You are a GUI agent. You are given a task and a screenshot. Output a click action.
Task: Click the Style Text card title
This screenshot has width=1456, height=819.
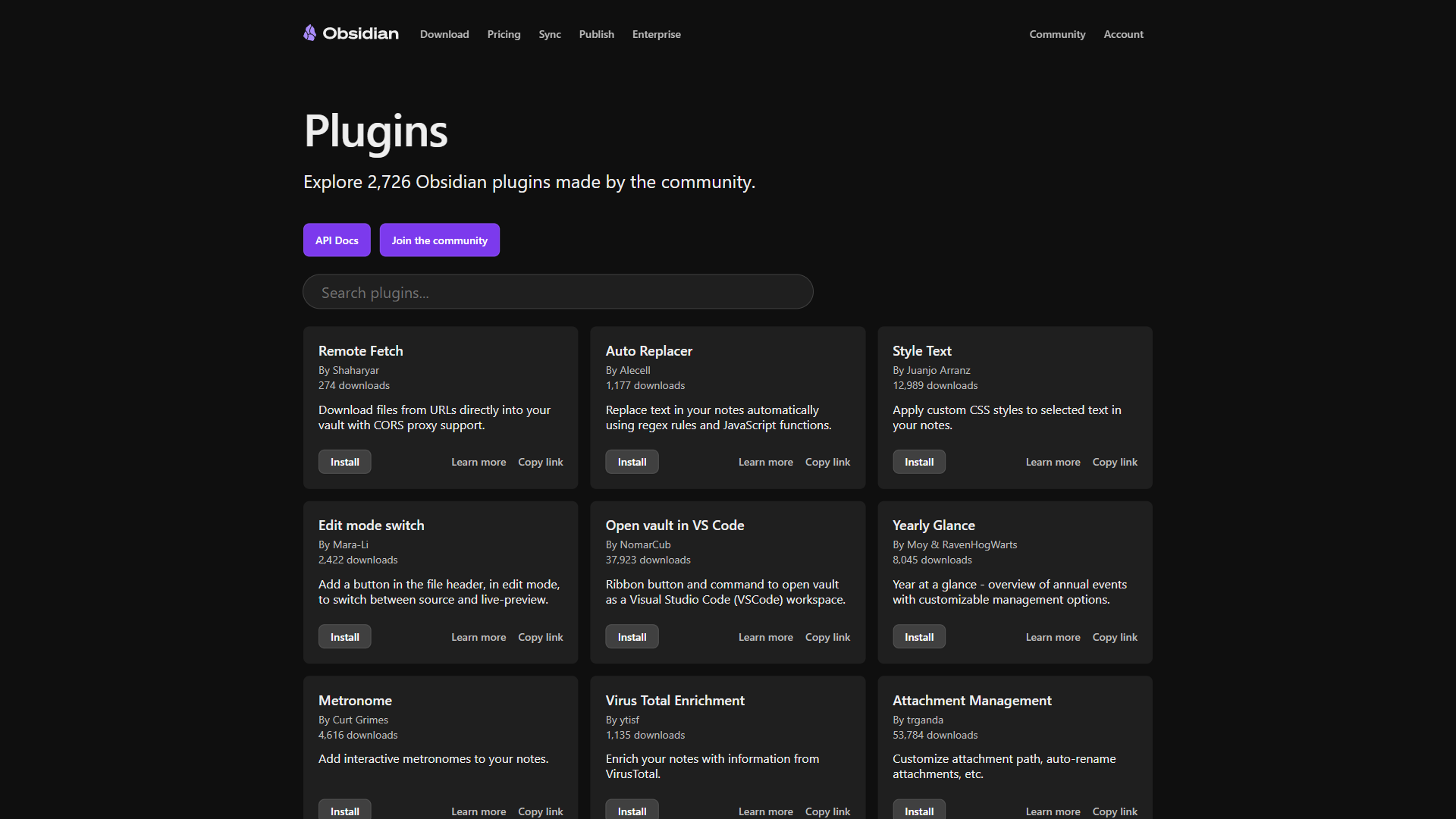pyautogui.click(x=921, y=351)
